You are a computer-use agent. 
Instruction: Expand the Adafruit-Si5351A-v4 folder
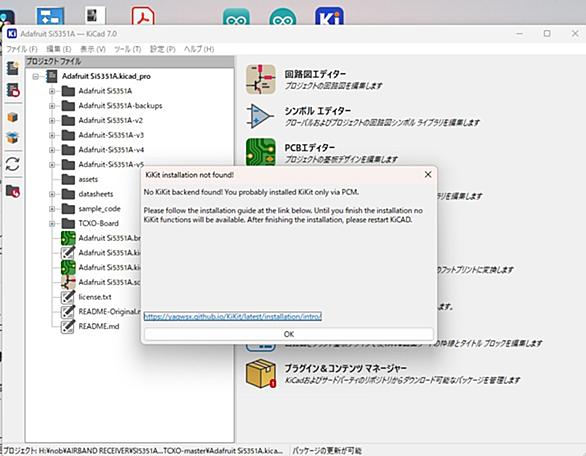tap(52, 150)
